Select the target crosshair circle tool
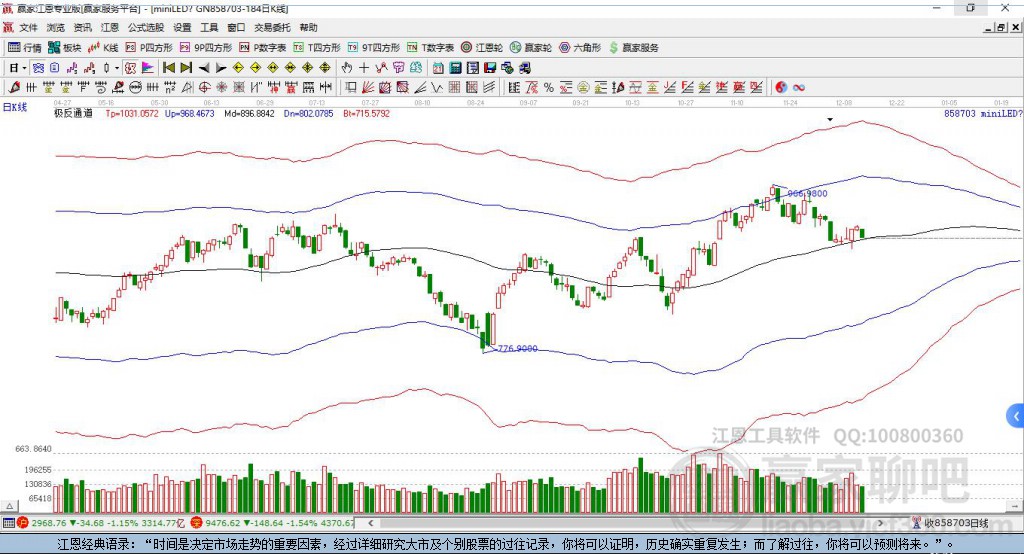The height and width of the screenshot is (554, 1024). click(x=204, y=88)
